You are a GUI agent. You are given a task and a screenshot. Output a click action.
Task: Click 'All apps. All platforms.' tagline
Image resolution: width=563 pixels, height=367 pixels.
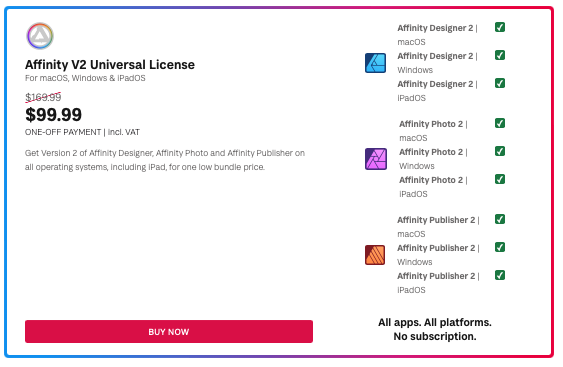point(435,322)
